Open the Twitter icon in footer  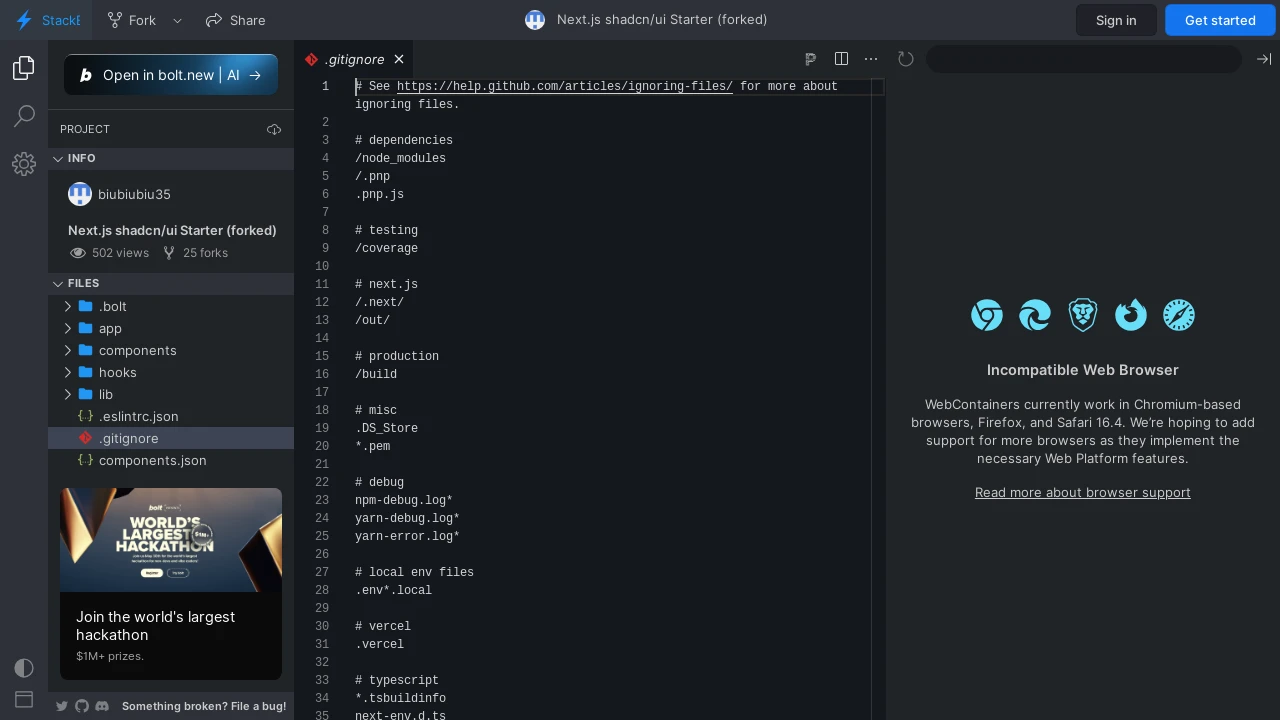click(x=62, y=706)
